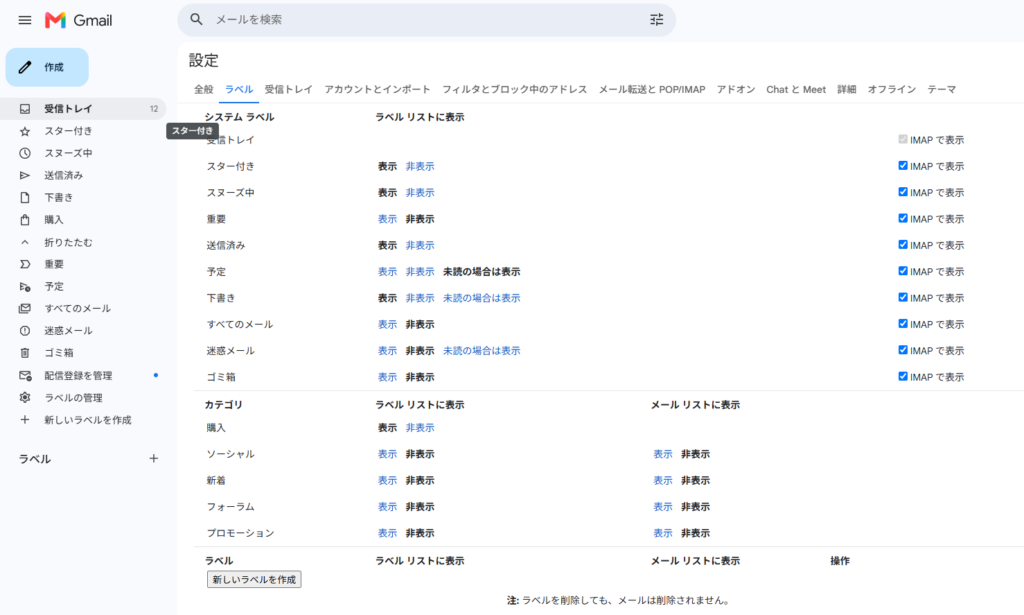Click the 下書き document icon
This screenshot has width=1024, height=615.
click(25, 198)
